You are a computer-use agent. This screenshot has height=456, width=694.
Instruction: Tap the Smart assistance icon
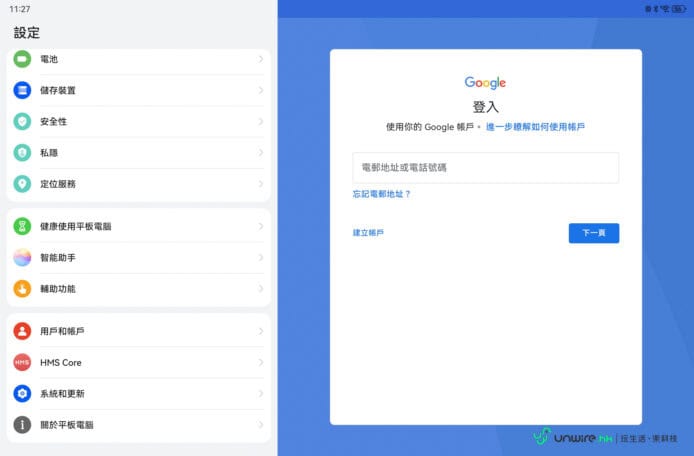click(x=22, y=258)
